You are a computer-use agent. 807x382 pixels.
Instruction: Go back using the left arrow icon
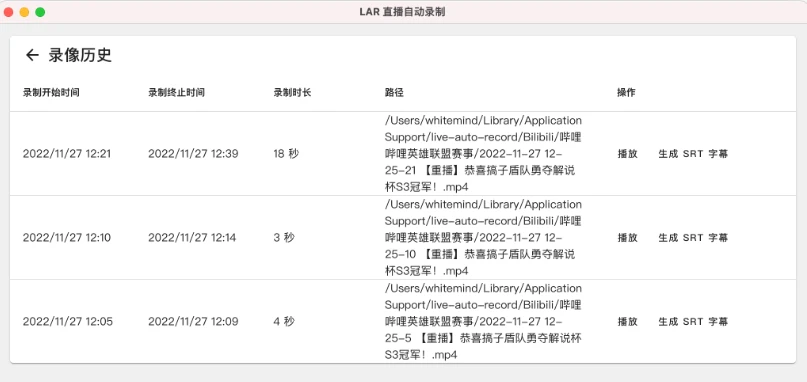point(32,55)
